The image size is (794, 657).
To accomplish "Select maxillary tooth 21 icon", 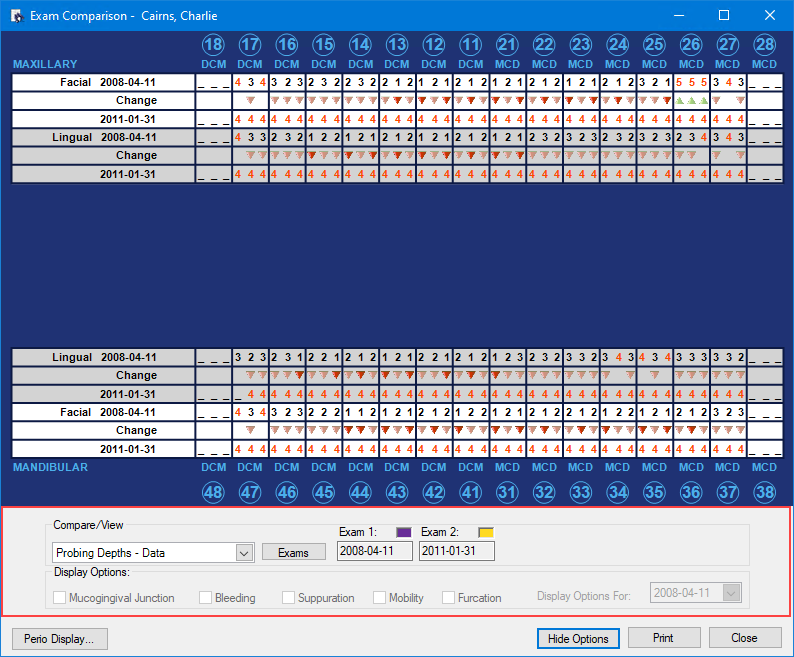I will 507,44.
